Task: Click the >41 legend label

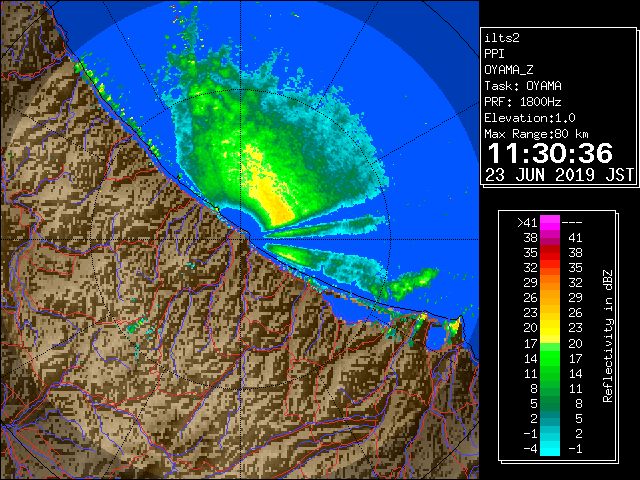Action: click(527, 223)
